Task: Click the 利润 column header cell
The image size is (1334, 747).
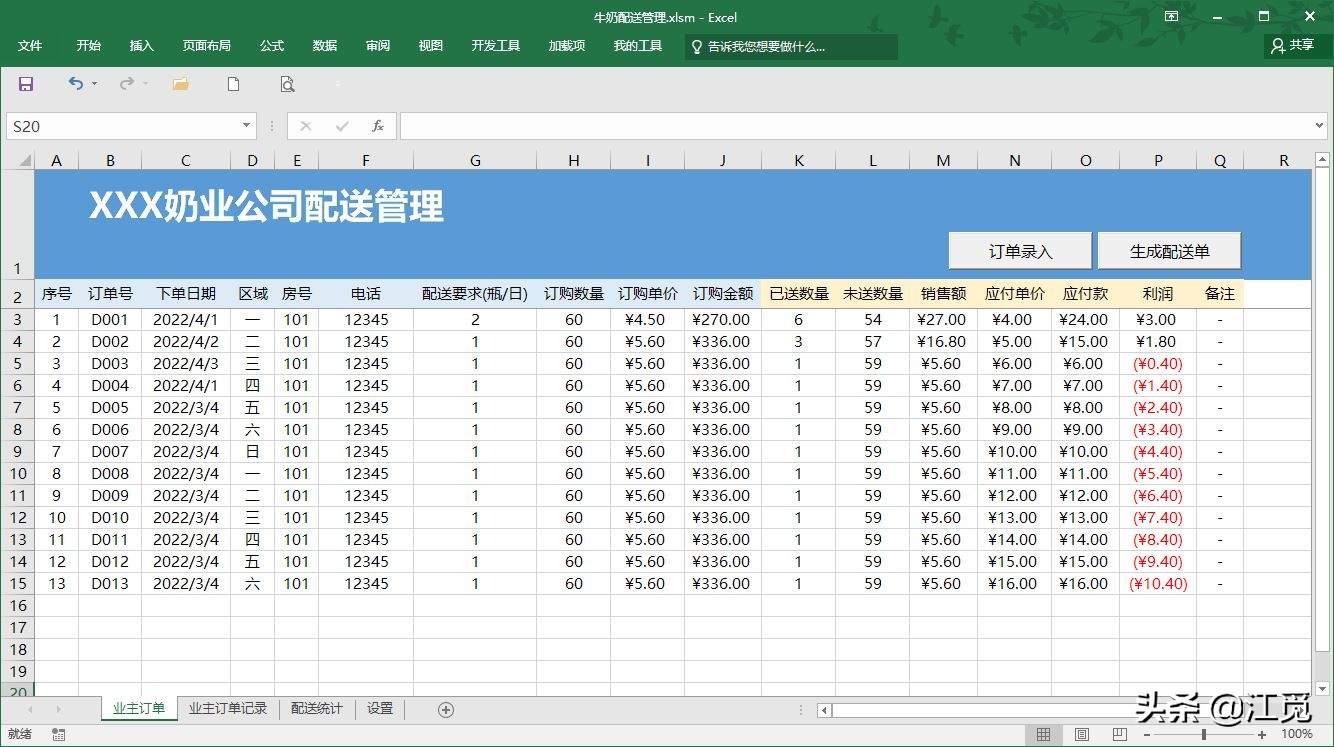Action: 1158,294
